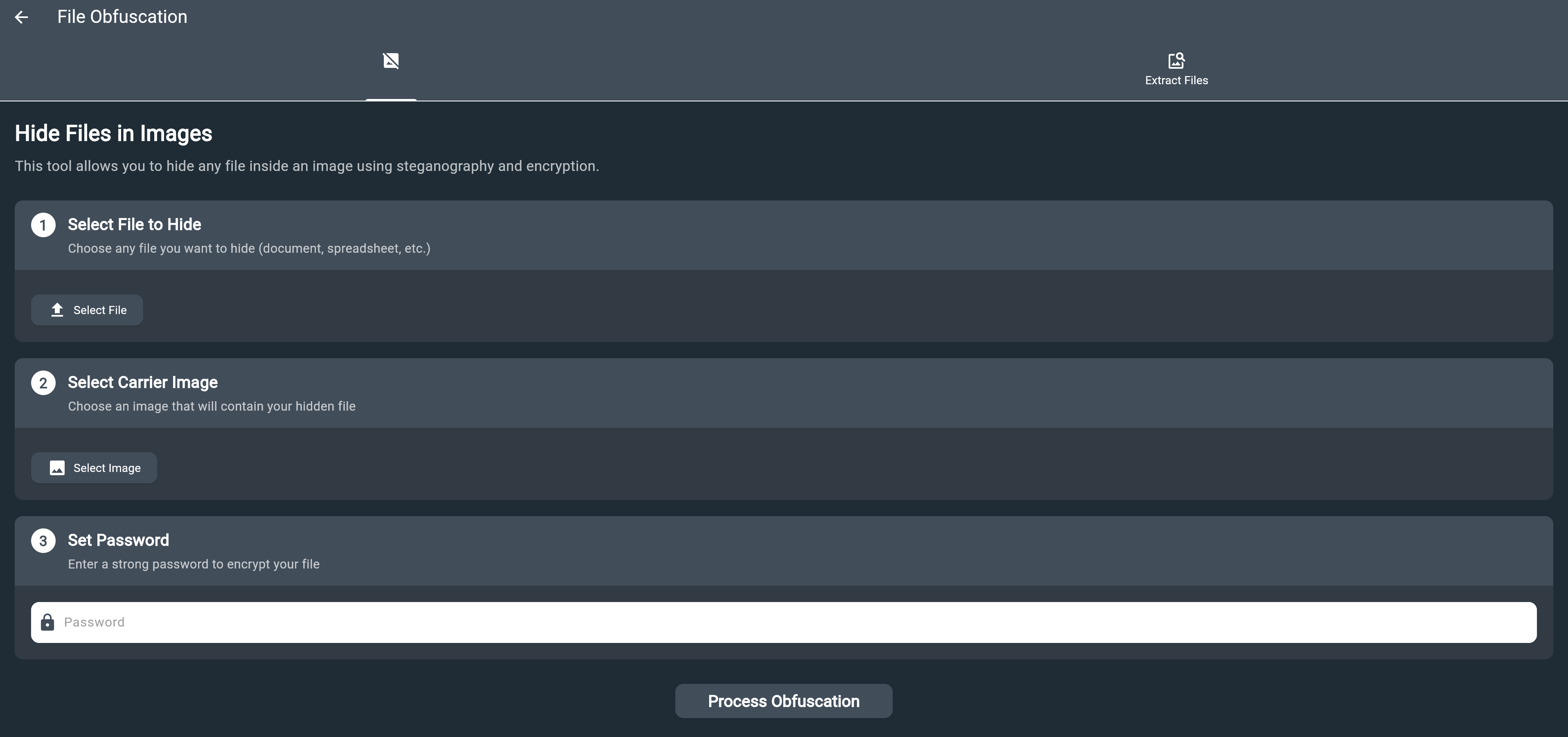Focus the Password input field
This screenshot has height=737, width=1568.
(x=791, y=622)
